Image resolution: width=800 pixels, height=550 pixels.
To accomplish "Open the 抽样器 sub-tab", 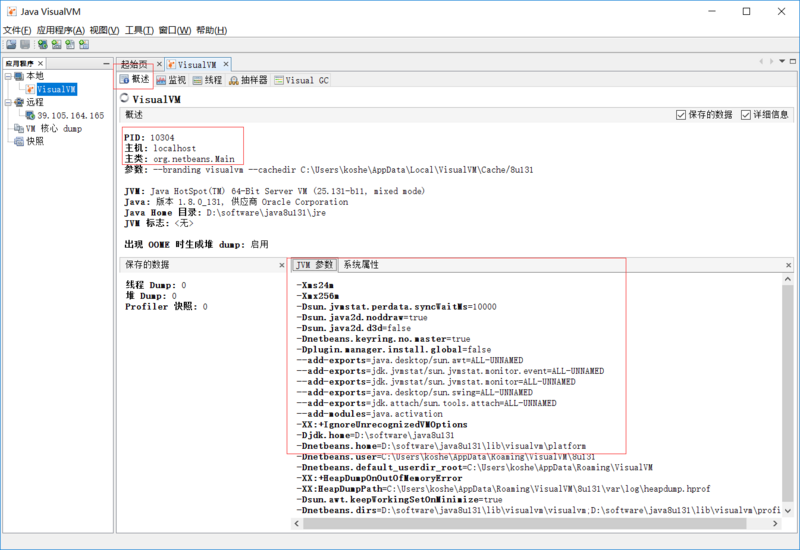I will click(248, 80).
